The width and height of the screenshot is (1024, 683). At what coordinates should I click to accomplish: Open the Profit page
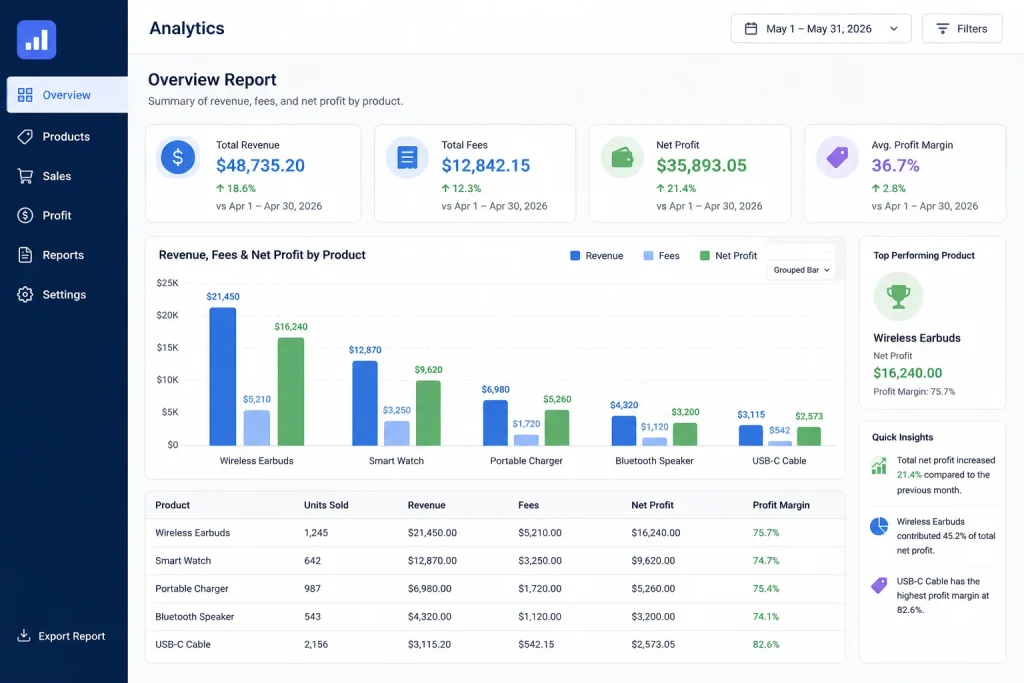(x=57, y=215)
